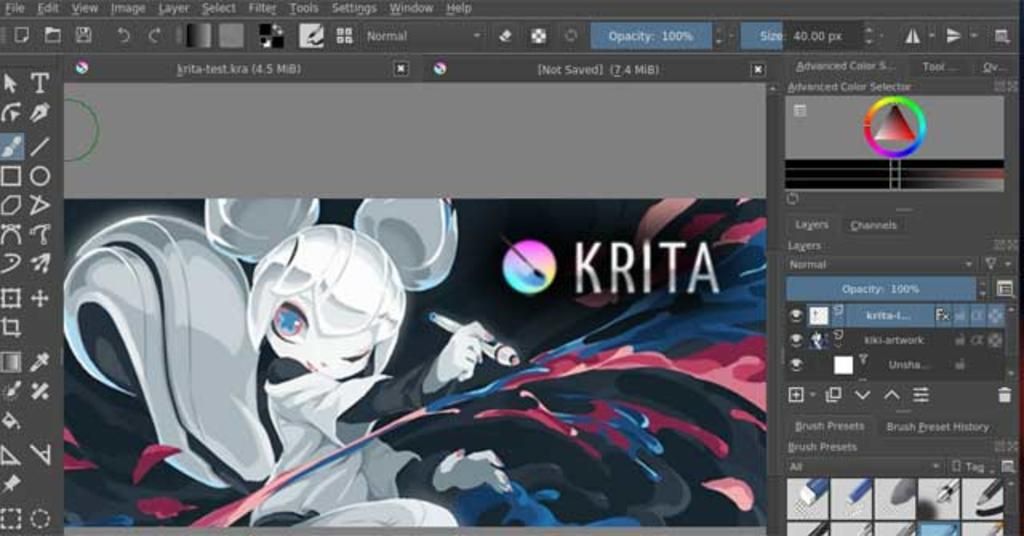Image resolution: width=1024 pixels, height=536 pixels.
Task: Select the Crop tool
Action: (11, 327)
